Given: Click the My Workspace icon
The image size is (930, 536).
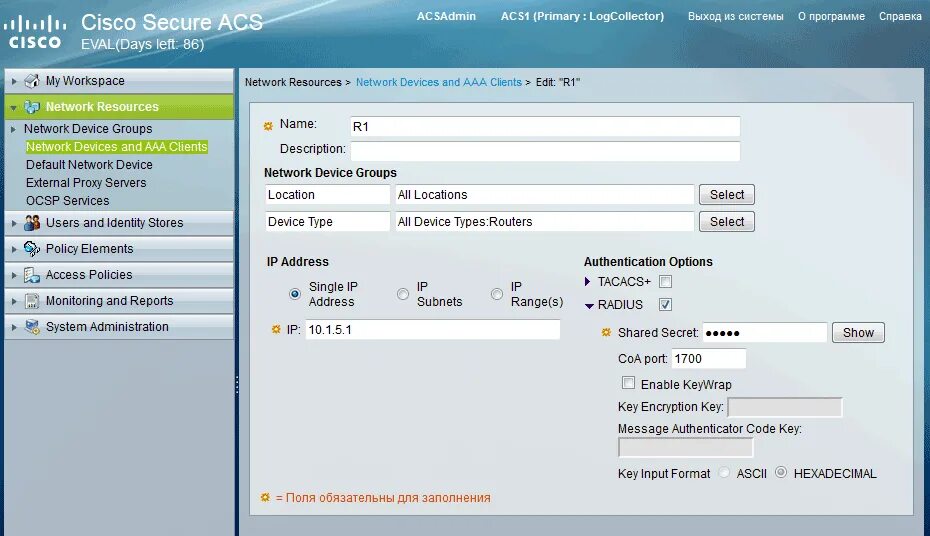Looking at the screenshot, I should pos(32,81).
